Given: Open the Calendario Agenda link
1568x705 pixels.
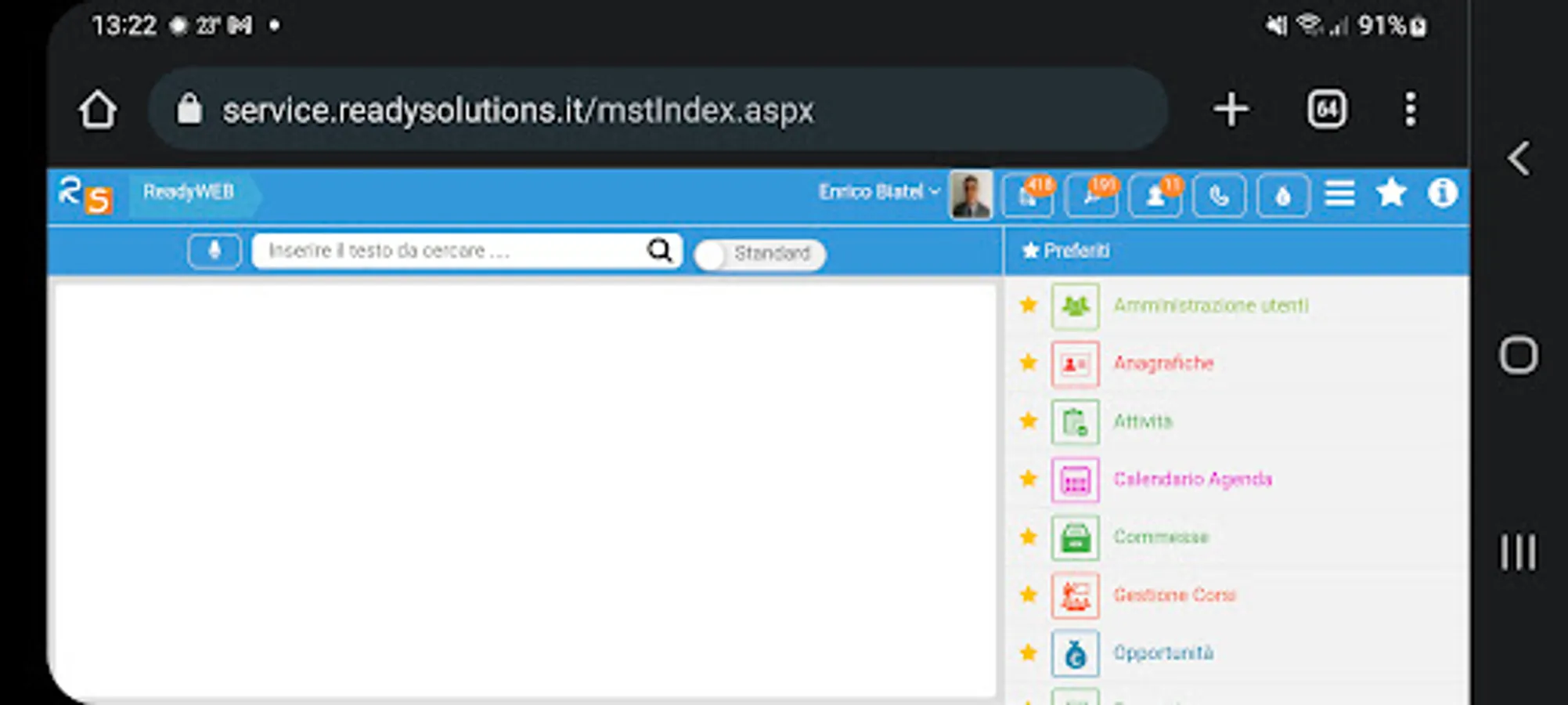Looking at the screenshot, I should tap(1193, 479).
